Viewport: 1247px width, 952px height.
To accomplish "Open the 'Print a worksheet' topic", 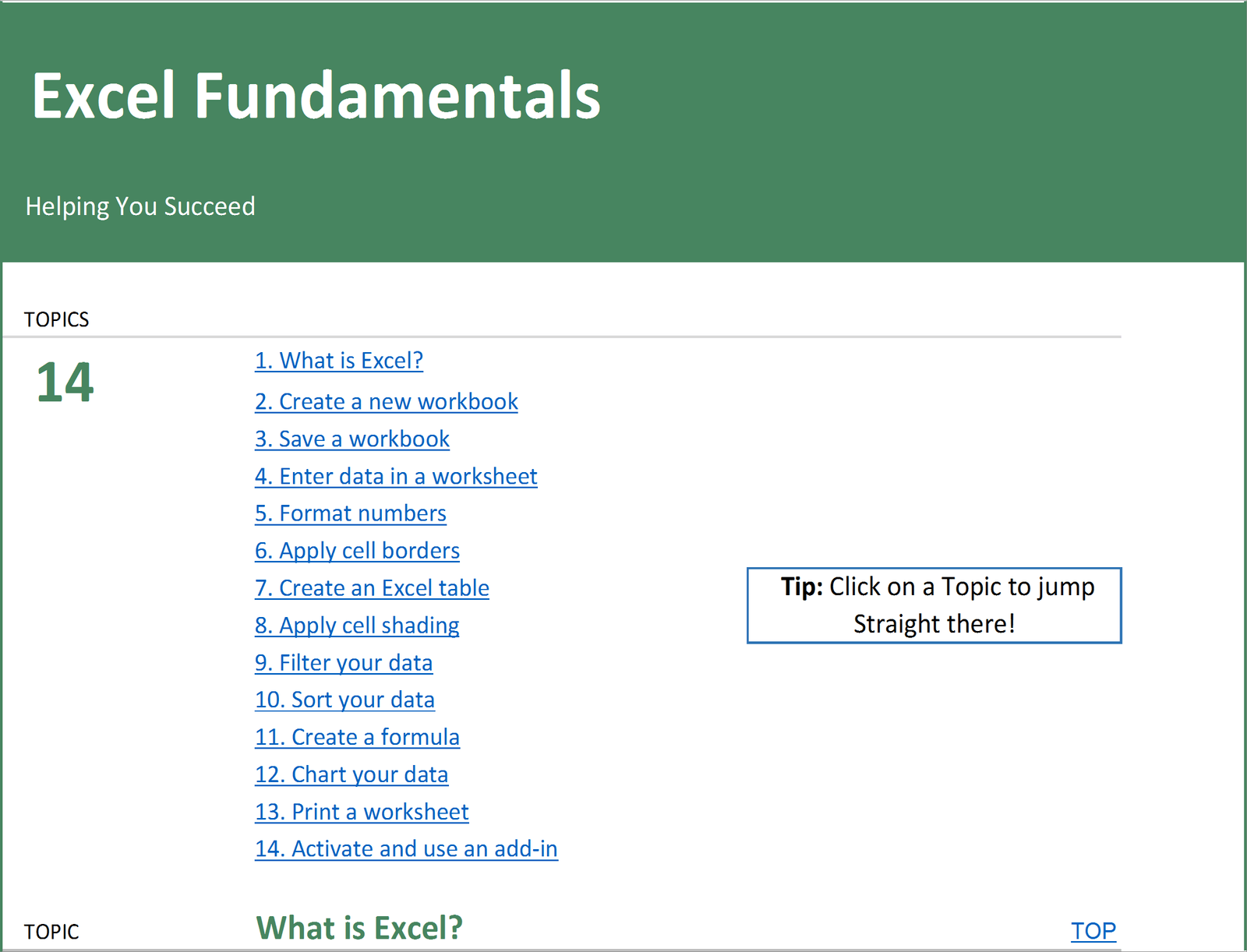I will click(x=361, y=812).
